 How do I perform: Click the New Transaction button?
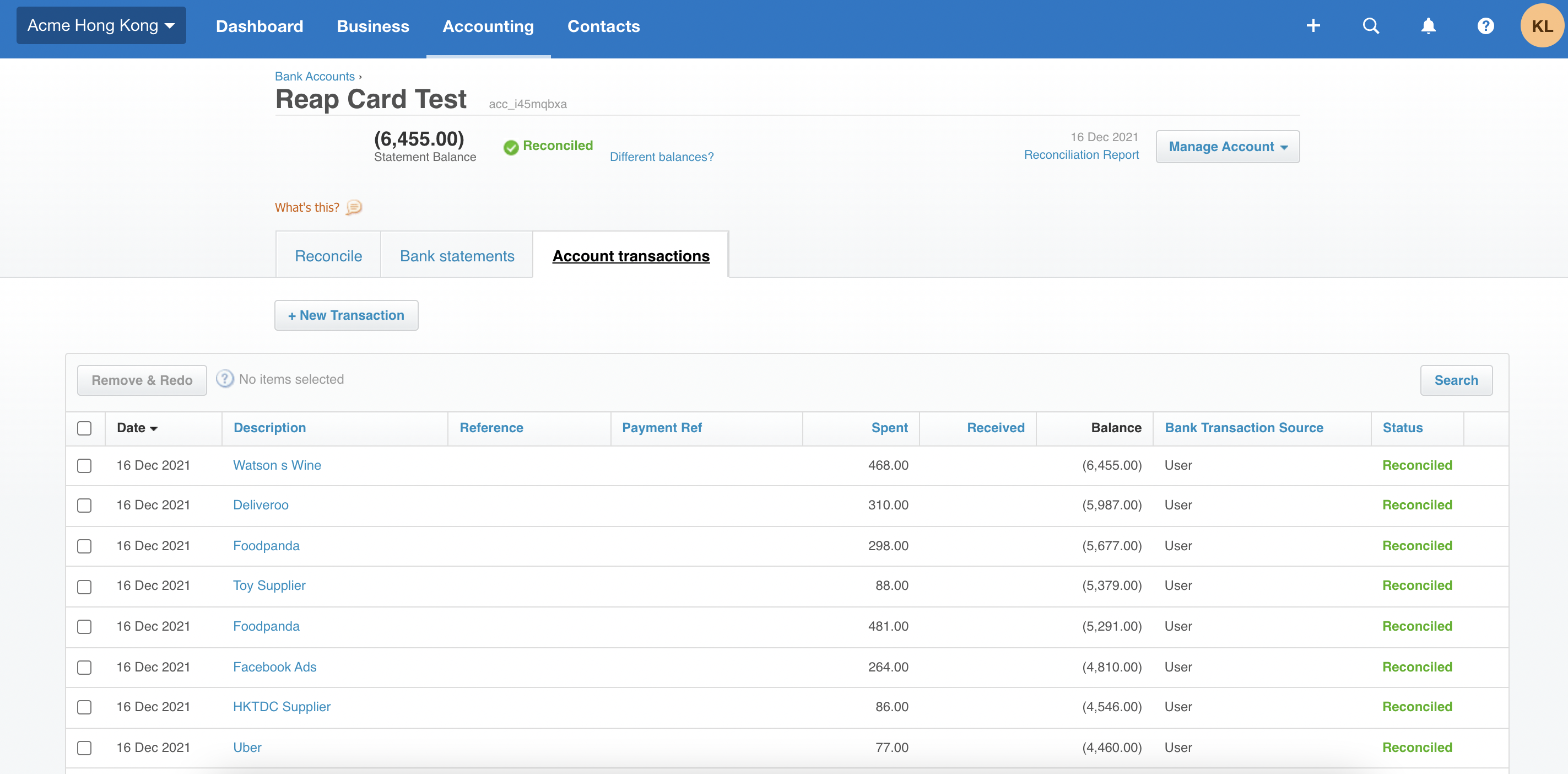[346, 315]
